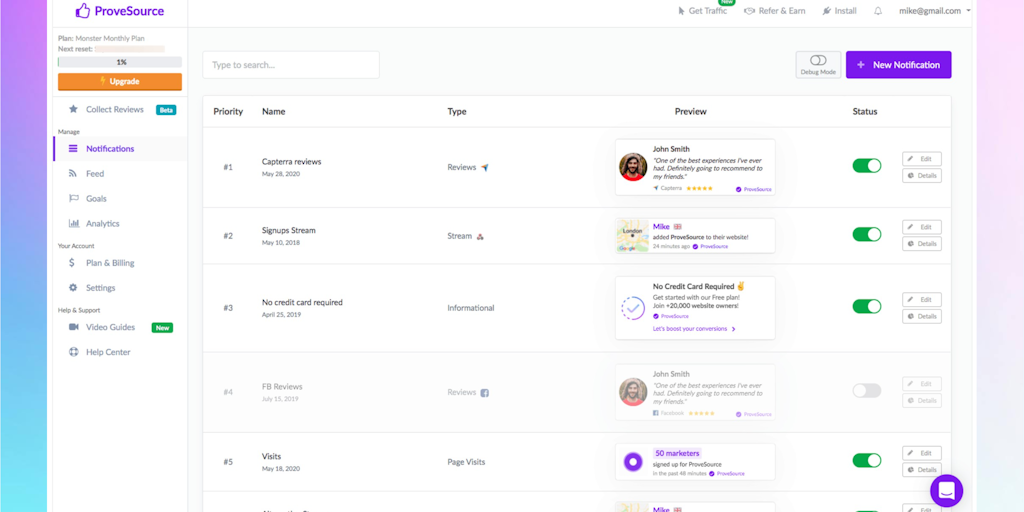The image size is (1024, 512).
Task: Click the Refer & Earn icon
Action: pyautogui.click(x=749, y=11)
